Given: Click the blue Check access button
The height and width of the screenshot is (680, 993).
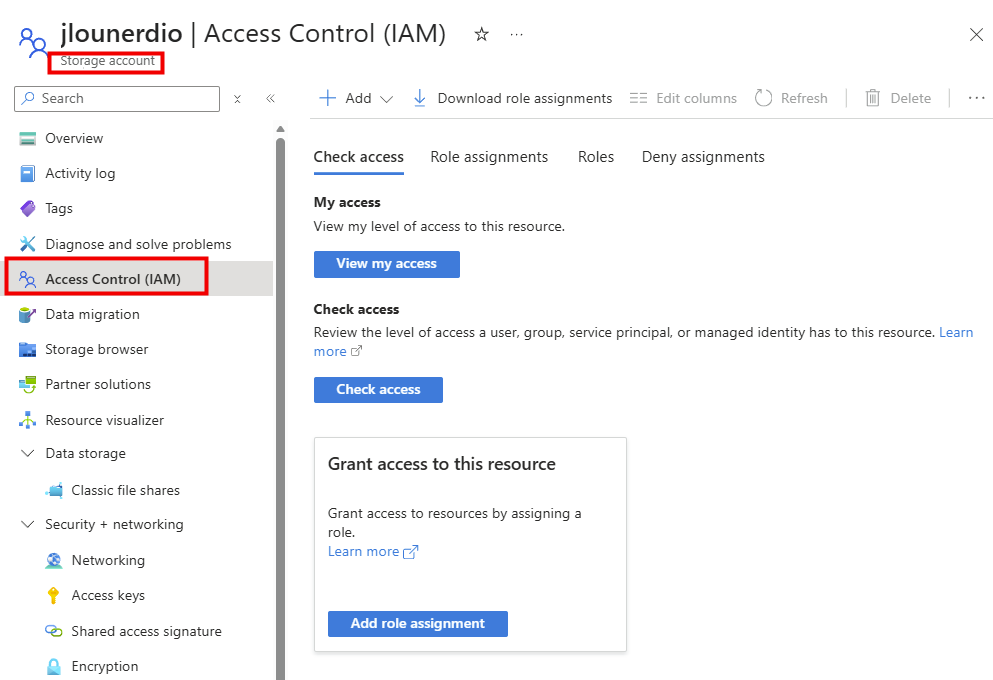Looking at the screenshot, I should [x=378, y=390].
